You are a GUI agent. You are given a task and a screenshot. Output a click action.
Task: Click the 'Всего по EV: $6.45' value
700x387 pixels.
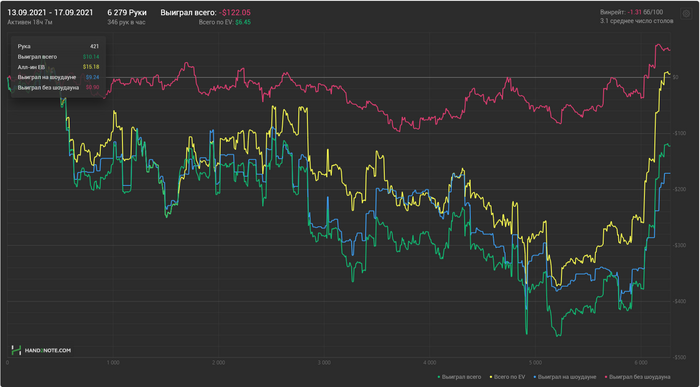pos(225,22)
